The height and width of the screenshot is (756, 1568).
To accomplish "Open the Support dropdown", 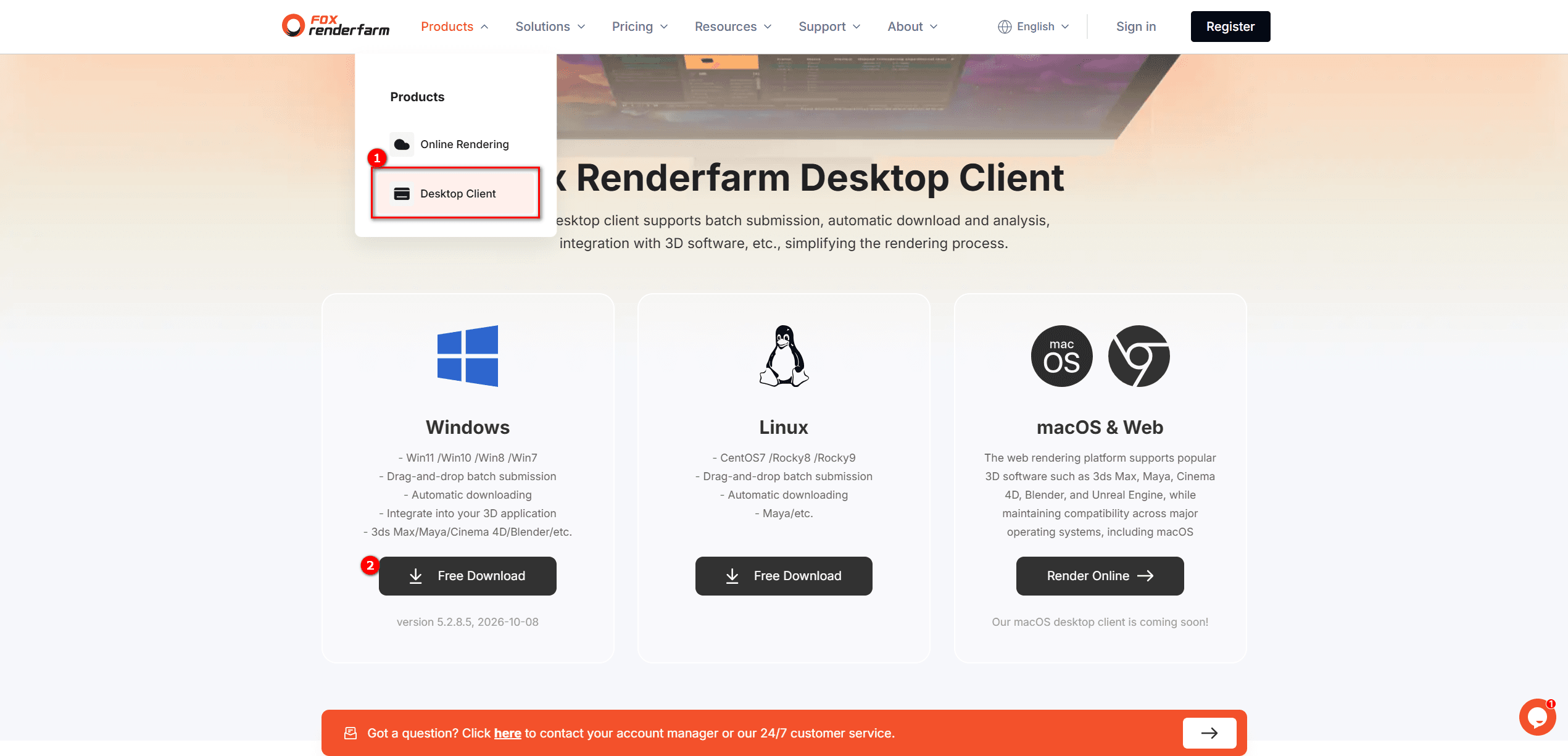I will (x=829, y=27).
